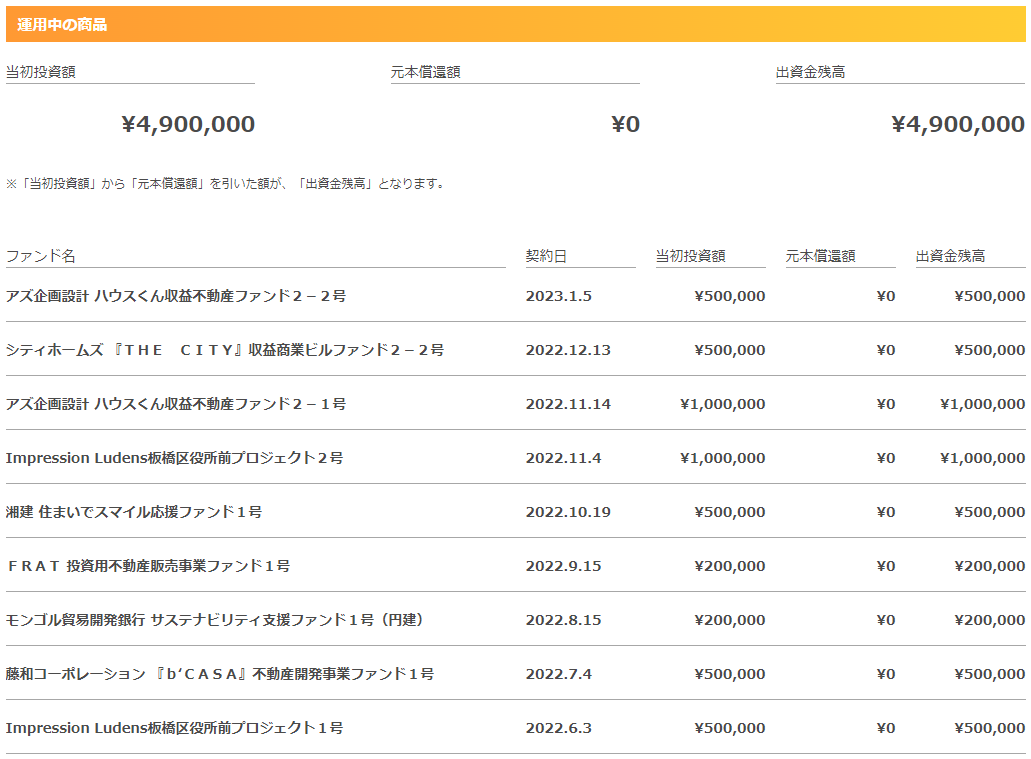1031x759 pixels.
Task: Click the explanatory note about 出資金残高
Action: [226, 184]
